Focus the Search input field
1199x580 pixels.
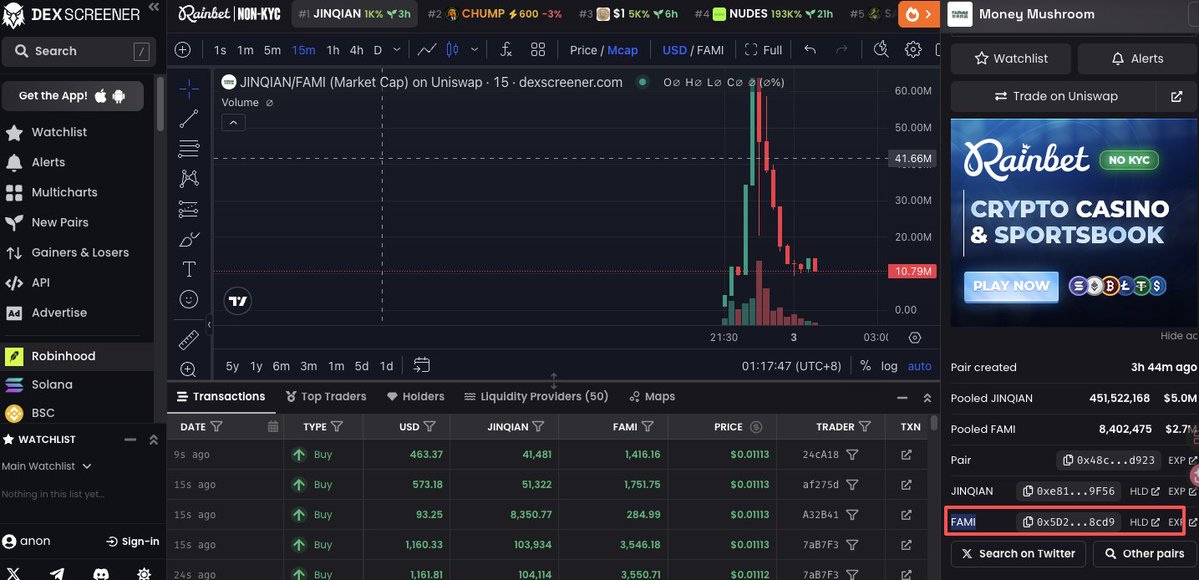pyautogui.click(x=78, y=51)
